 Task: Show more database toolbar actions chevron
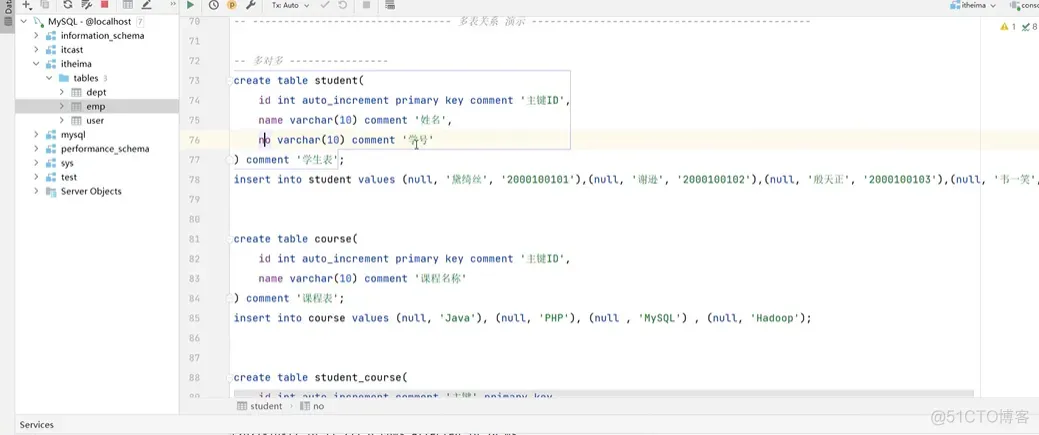(173, 4)
